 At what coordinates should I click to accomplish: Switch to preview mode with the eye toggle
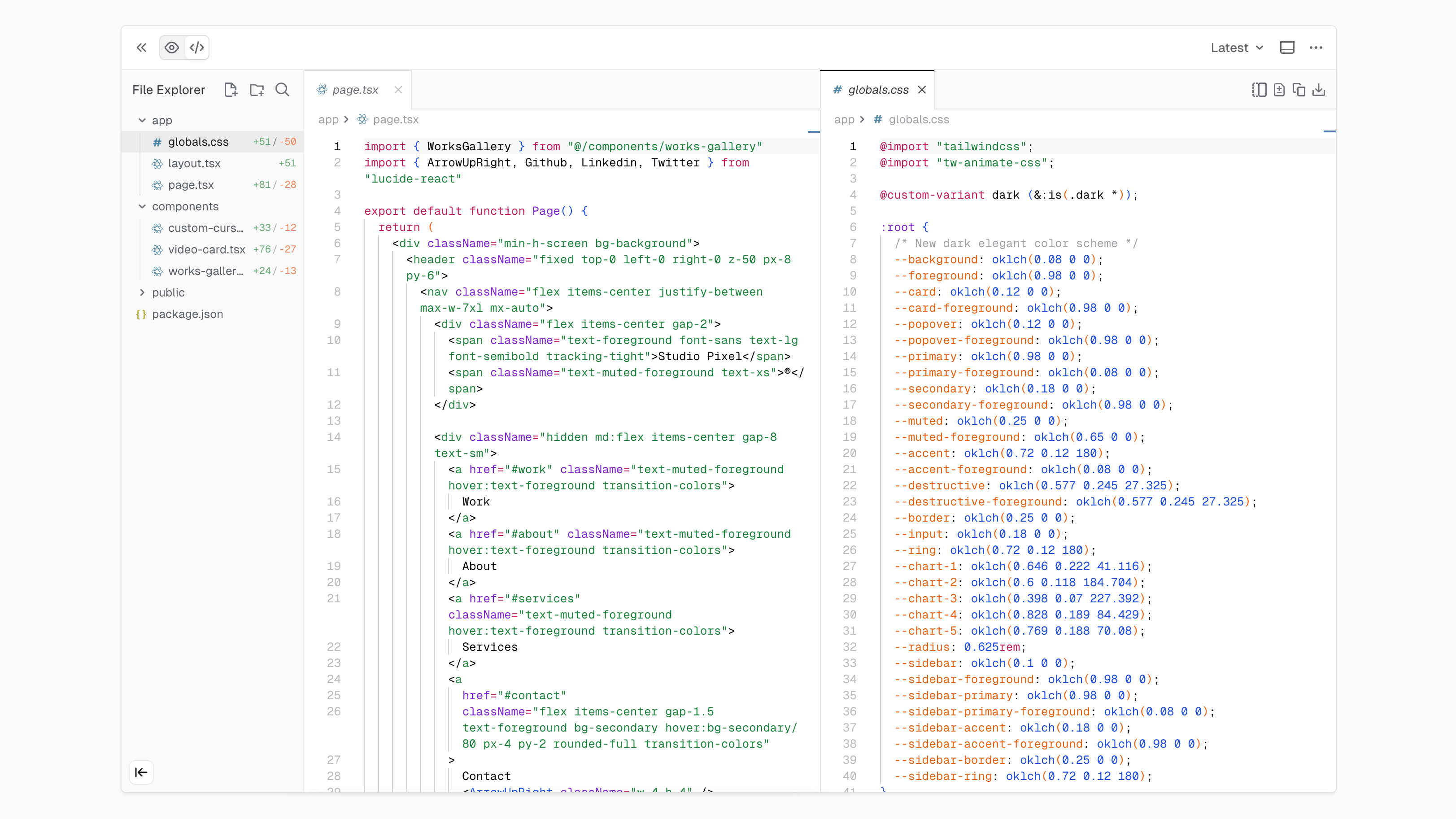[x=171, y=48]
